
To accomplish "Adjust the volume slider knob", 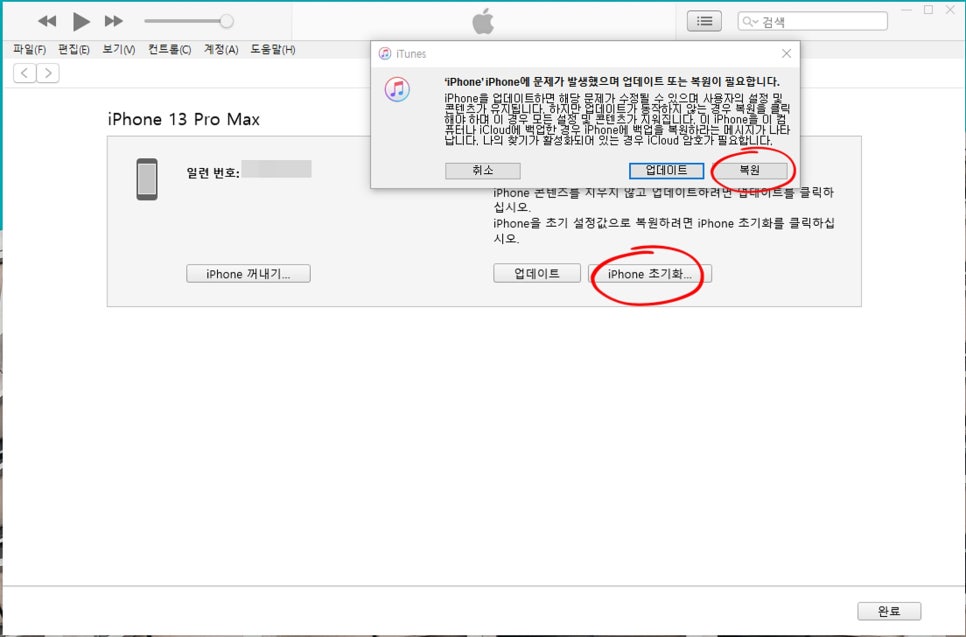I will coord(227,21).
